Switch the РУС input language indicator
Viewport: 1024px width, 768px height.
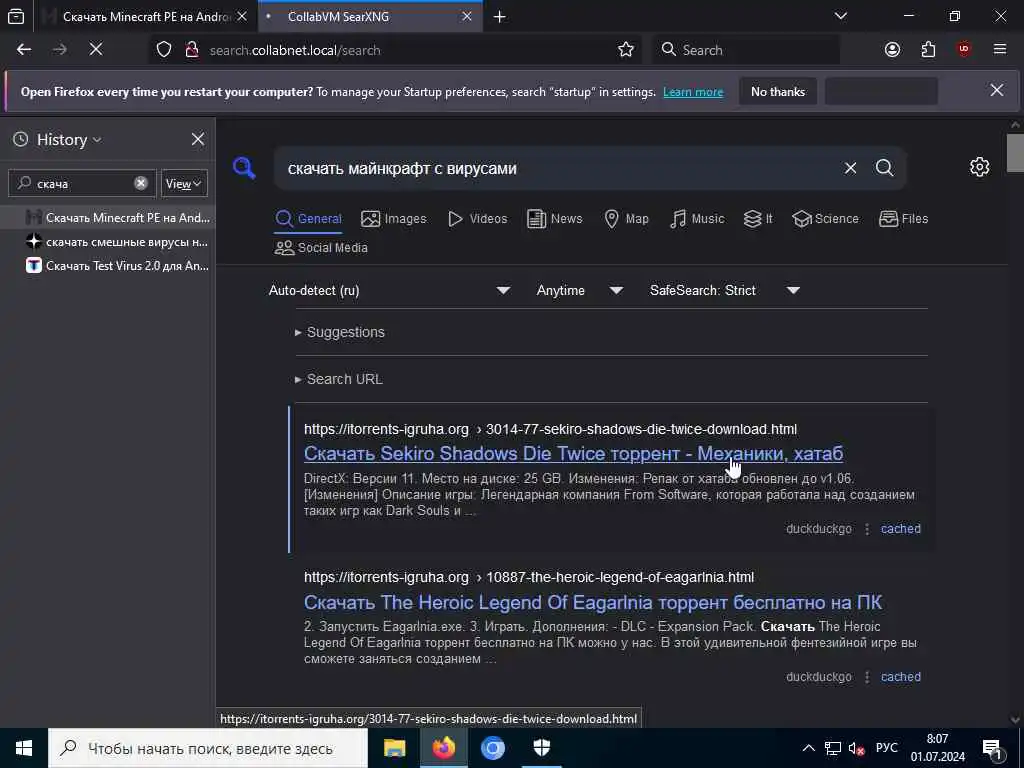coord(886,748)
